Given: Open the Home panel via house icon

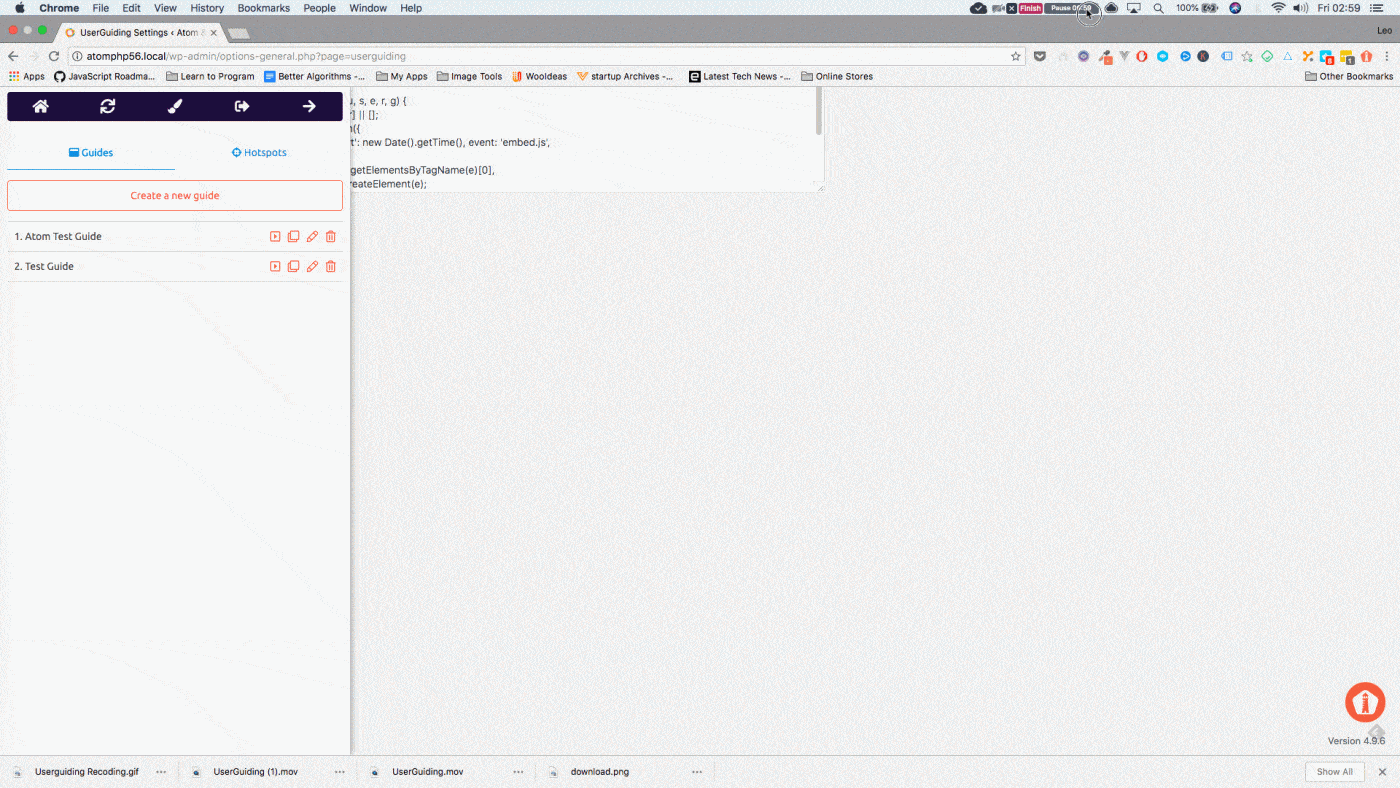Looking at the screenshot, I should pos(40,105).
